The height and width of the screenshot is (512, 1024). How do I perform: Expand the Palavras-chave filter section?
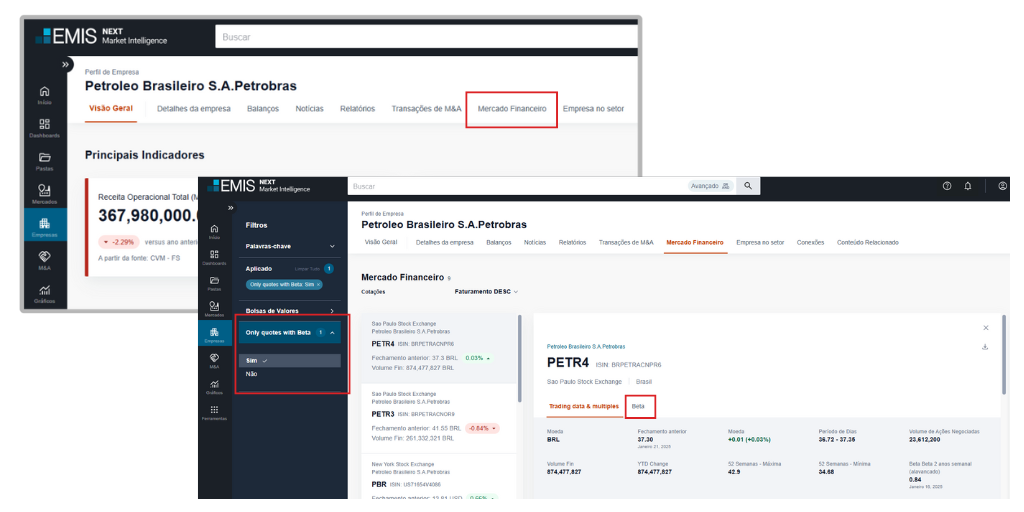(x=332, y=246)
